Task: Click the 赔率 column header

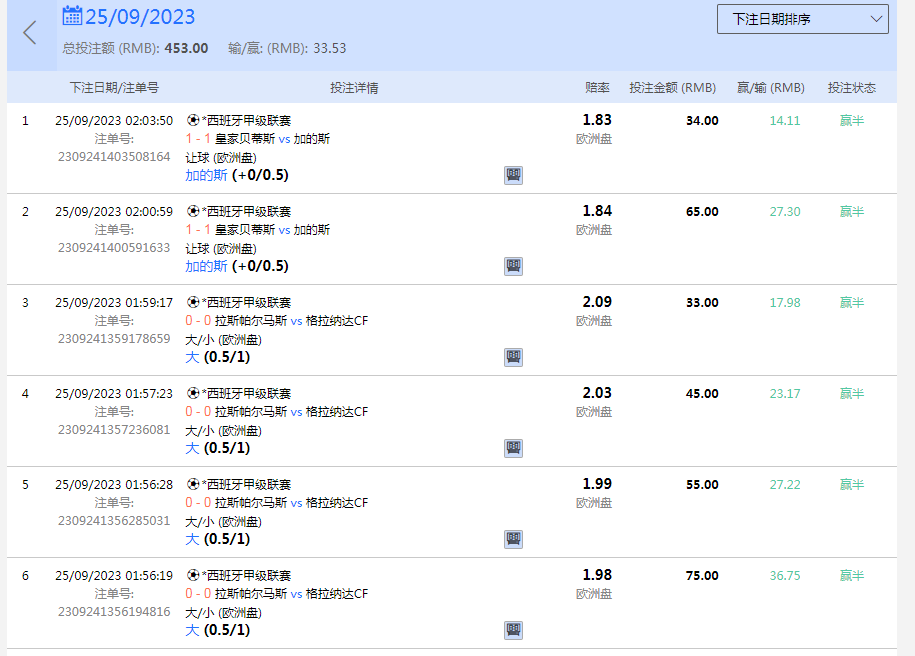Action: (x=597, y=88)
